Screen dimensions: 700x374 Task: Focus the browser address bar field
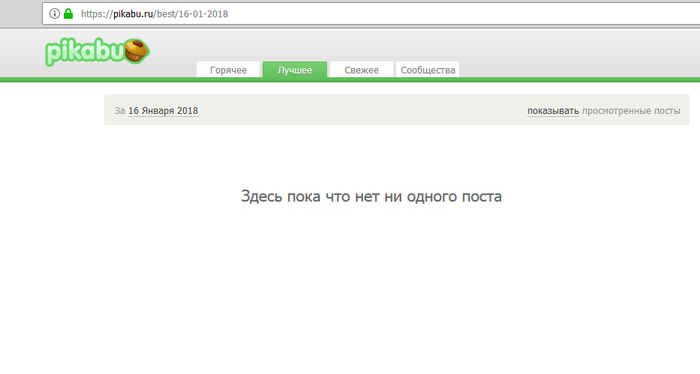(x=371, y=14)
